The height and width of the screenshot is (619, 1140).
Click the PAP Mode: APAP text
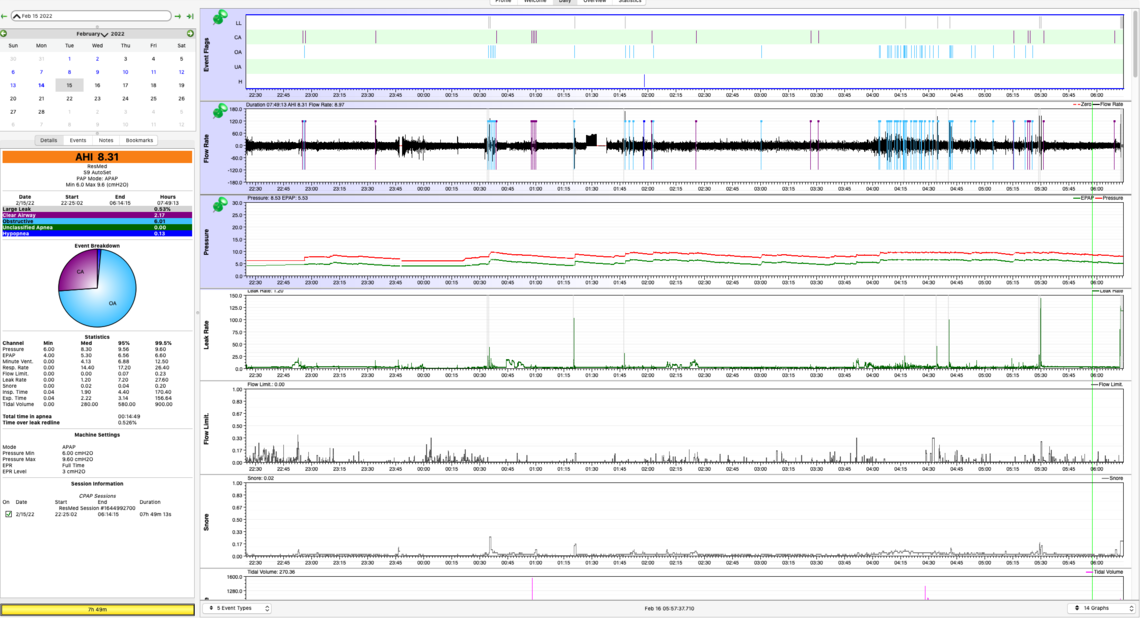[x=97, y=178]
